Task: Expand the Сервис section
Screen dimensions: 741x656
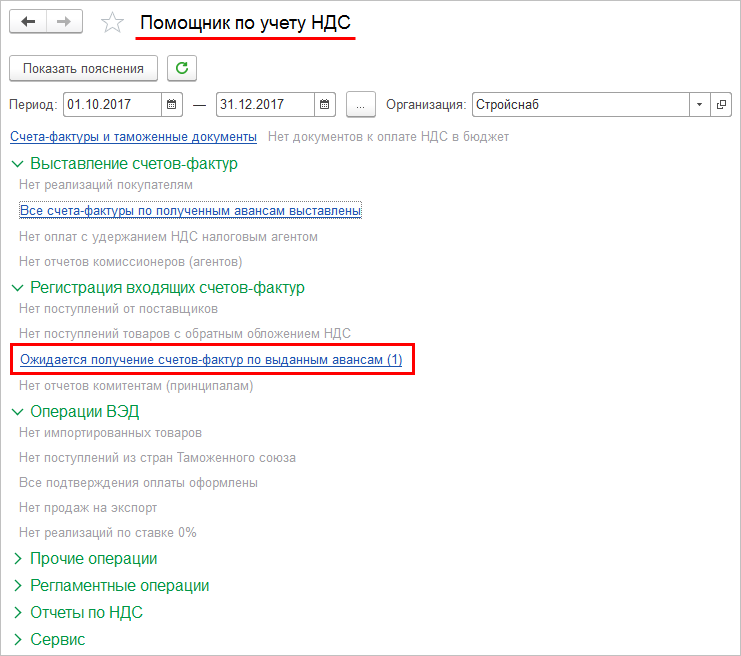Action: 17,640
